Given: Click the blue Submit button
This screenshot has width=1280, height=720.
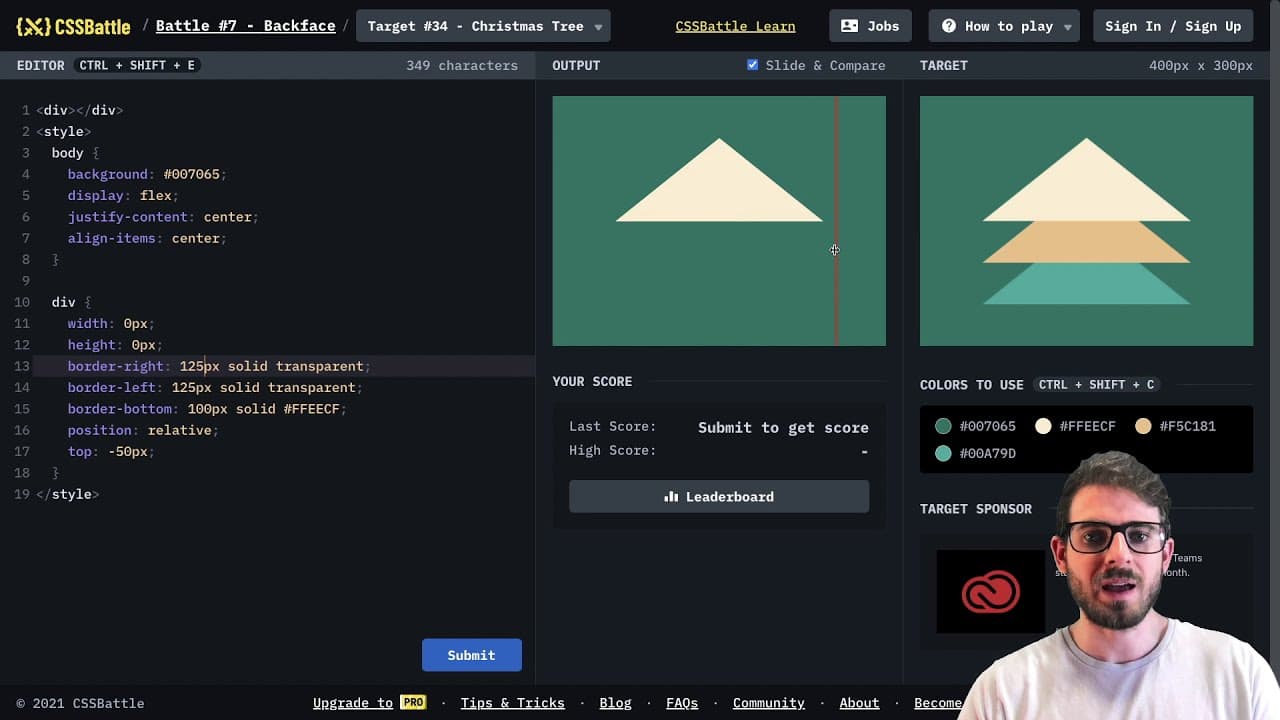Looking at the screenshot, I should [471, 655].
